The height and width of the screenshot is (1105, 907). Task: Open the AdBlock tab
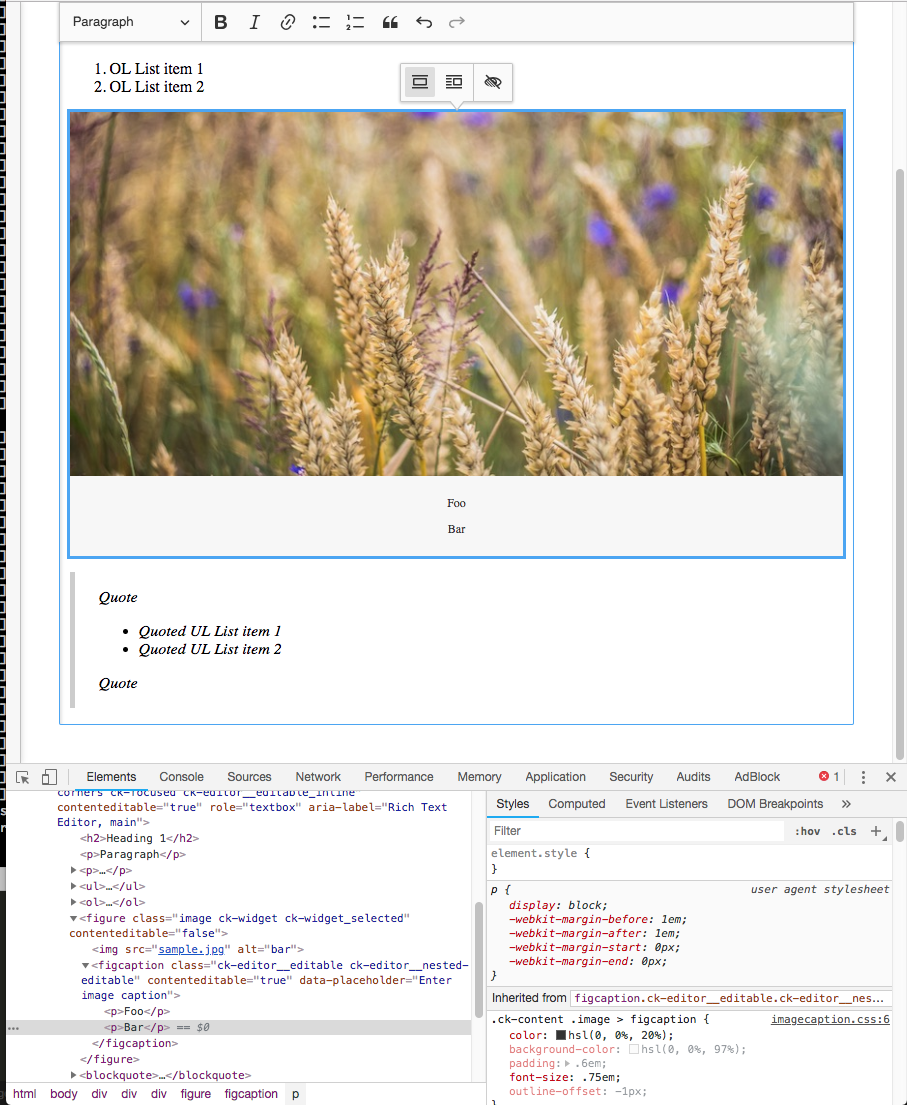tap(757, 777)
